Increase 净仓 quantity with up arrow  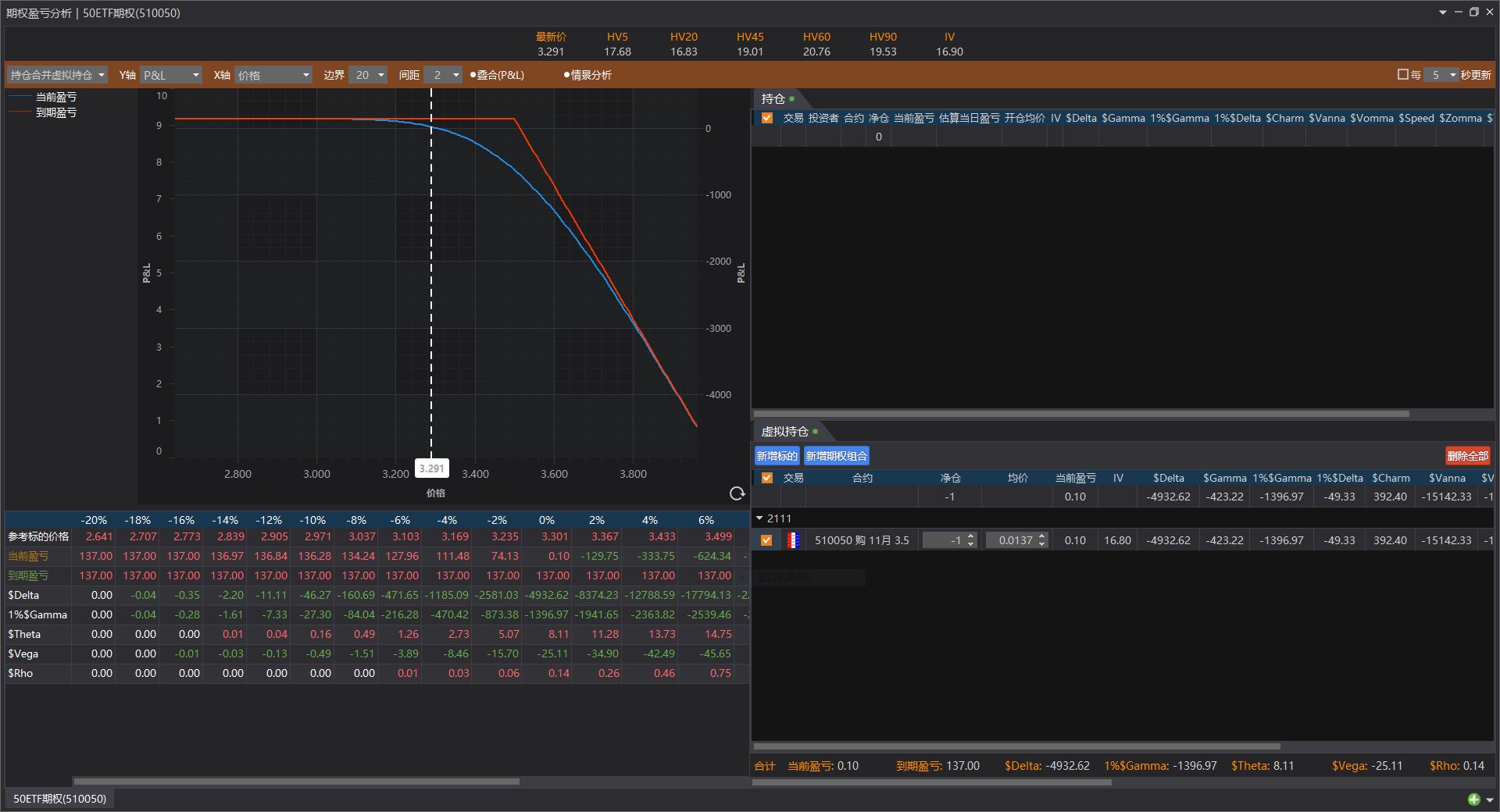pyautogui.click(x=971, y=536)
